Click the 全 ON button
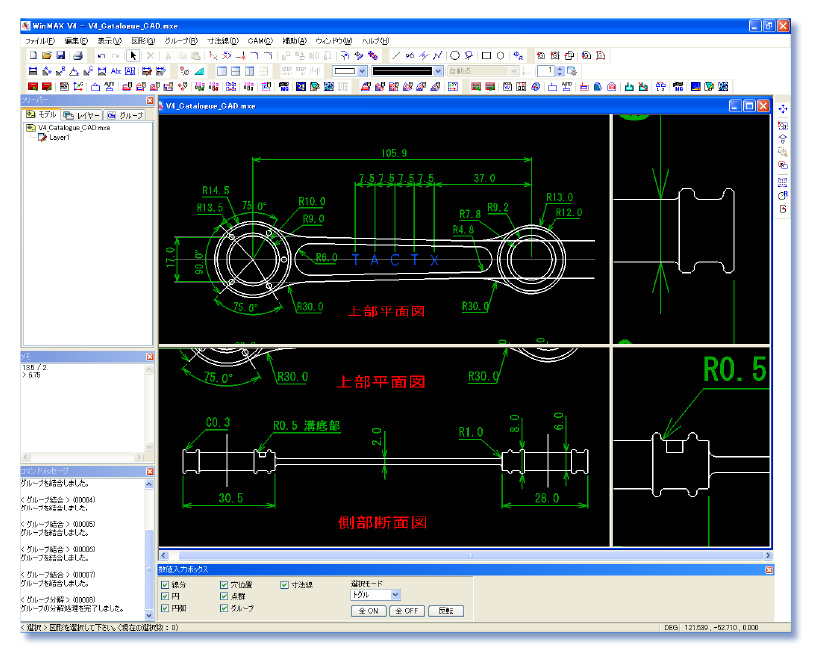 tap(368, 611)
